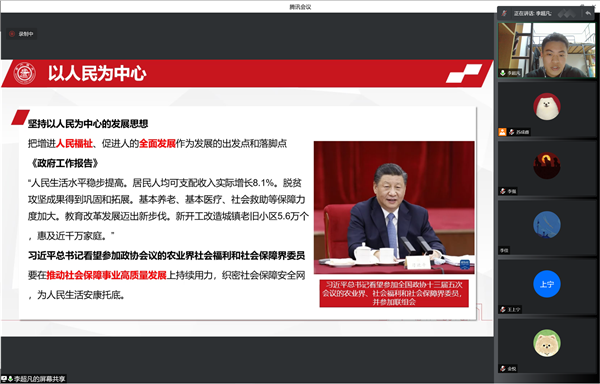Click the round university logo on the slide
Screen dimensions: 600x384
tap(25, 73)
